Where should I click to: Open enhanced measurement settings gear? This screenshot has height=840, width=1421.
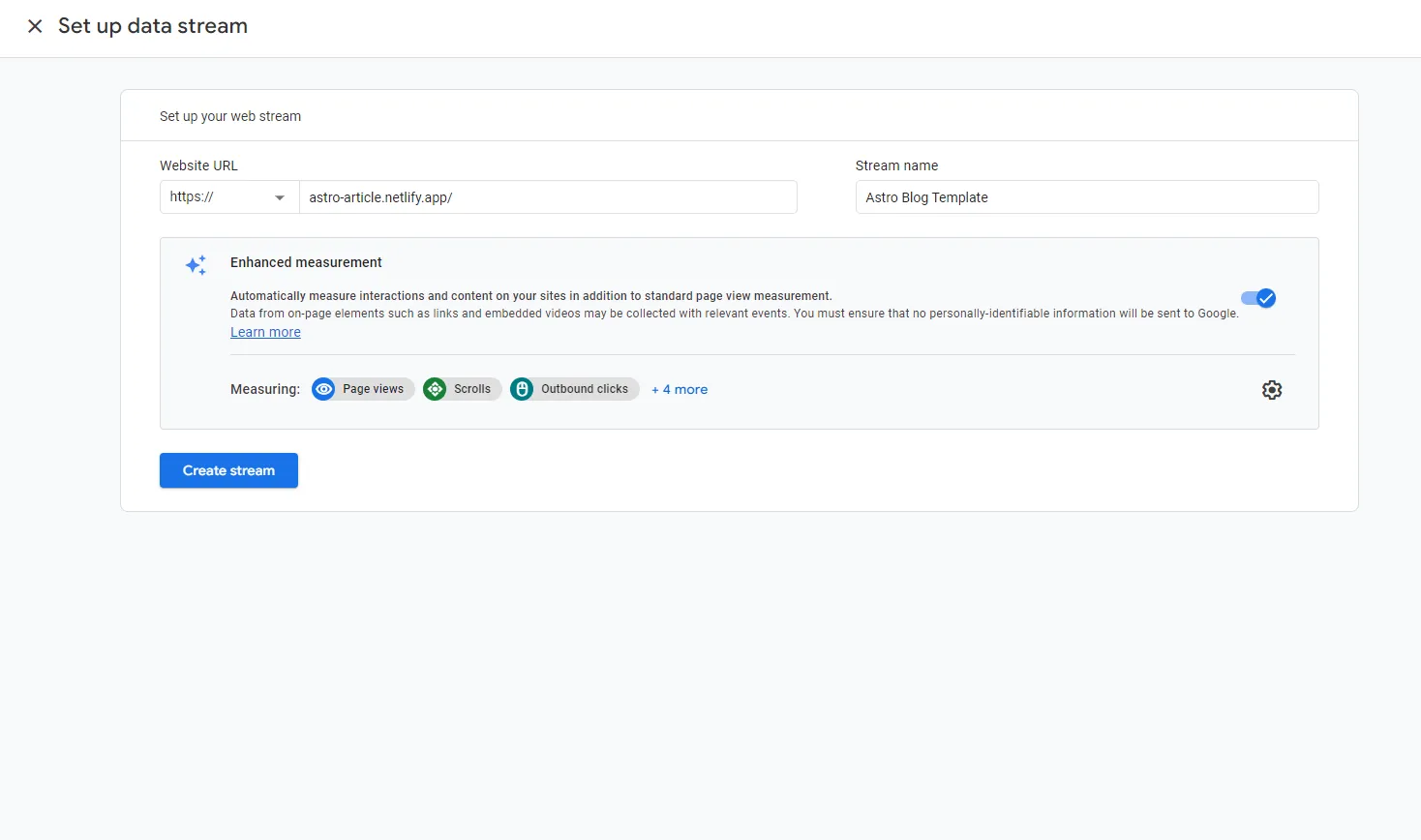tap(1271, 390)
